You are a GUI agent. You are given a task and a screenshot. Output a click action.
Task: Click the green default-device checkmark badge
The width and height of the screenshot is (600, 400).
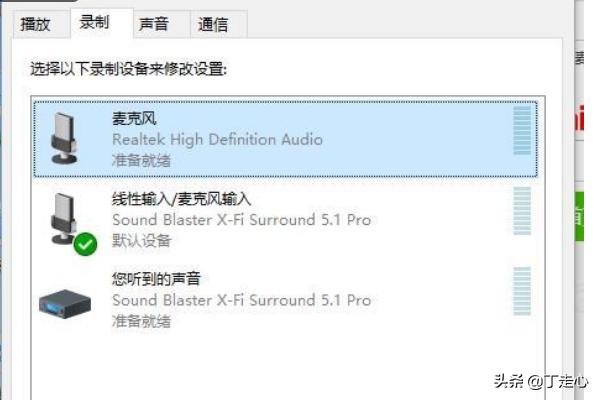point(85,244)
